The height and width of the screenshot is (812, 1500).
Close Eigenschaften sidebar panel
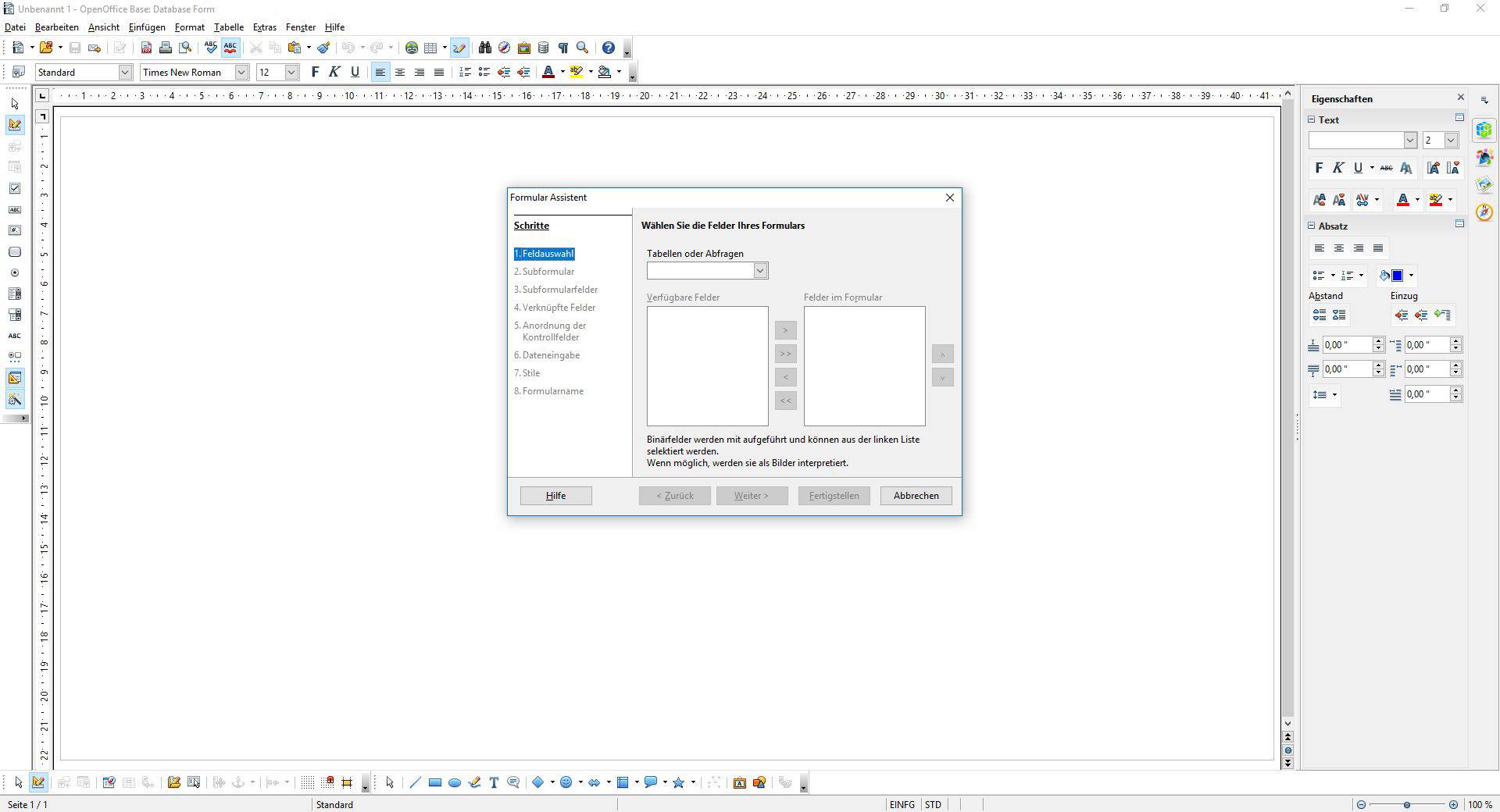tap(1461, 98)
